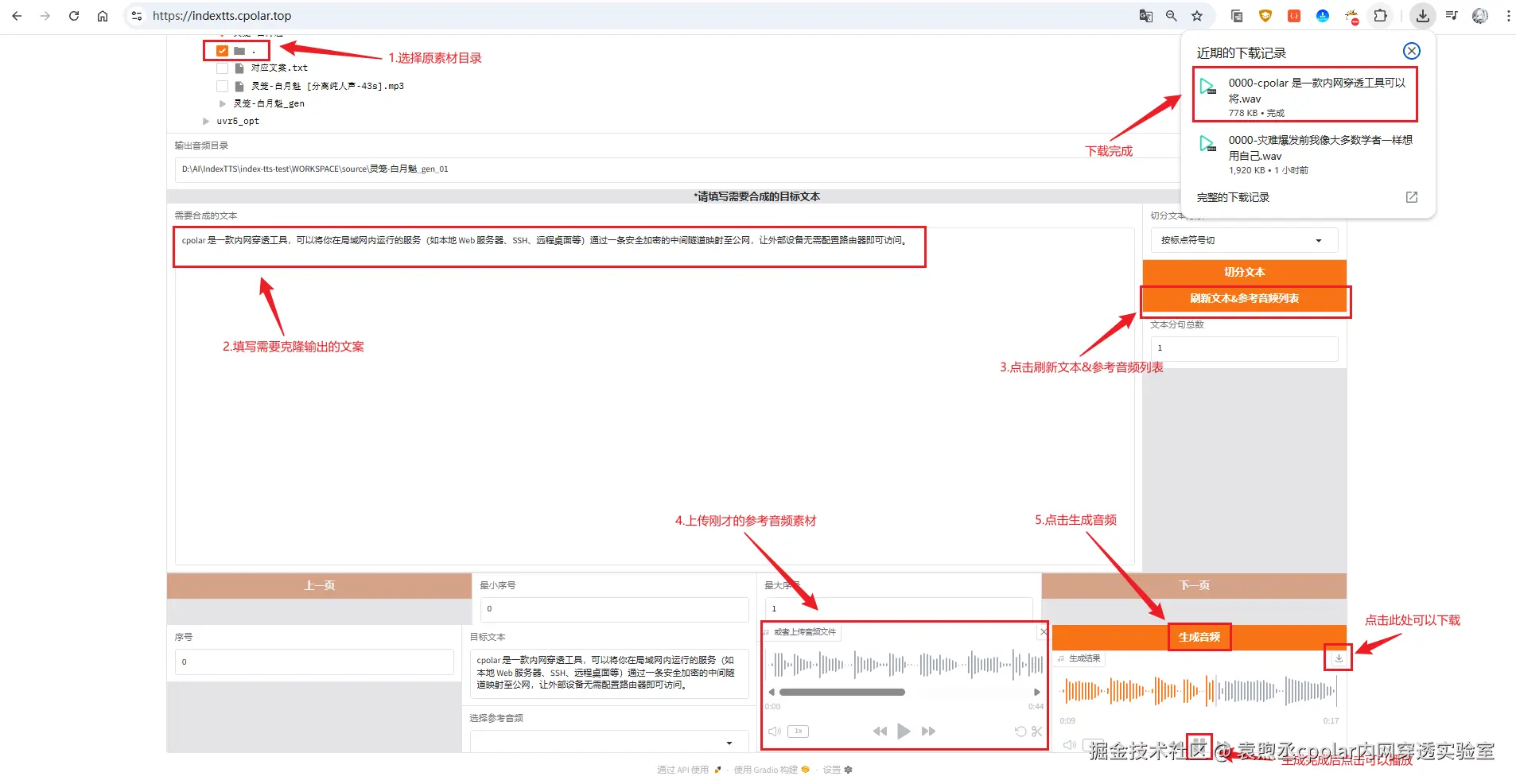Image resolution: width=1516 pixels, height=784 pixels.
Task: Open the downloaded 0000-cpolar wav file
Action: click(x=1305, y=95)
